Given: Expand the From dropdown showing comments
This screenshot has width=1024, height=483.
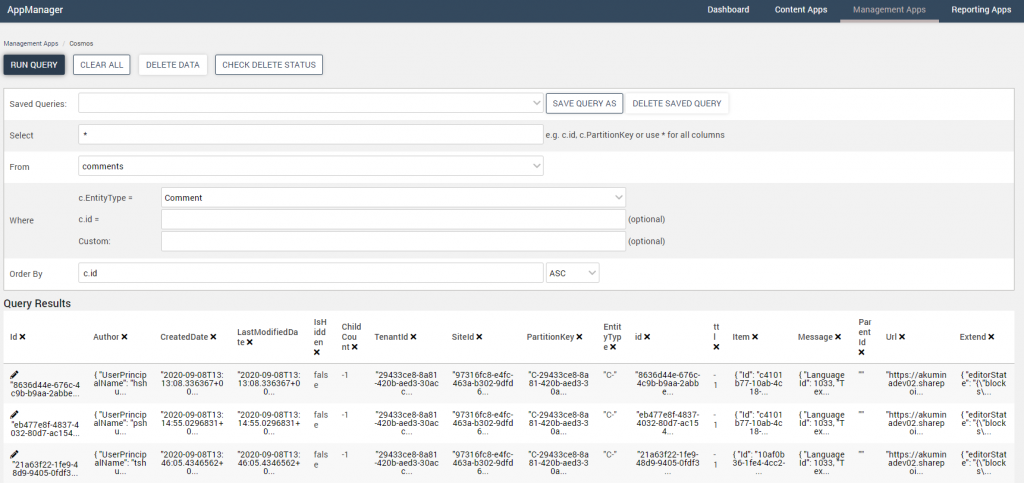Looking at the screenshot, I should pos(310,166).
